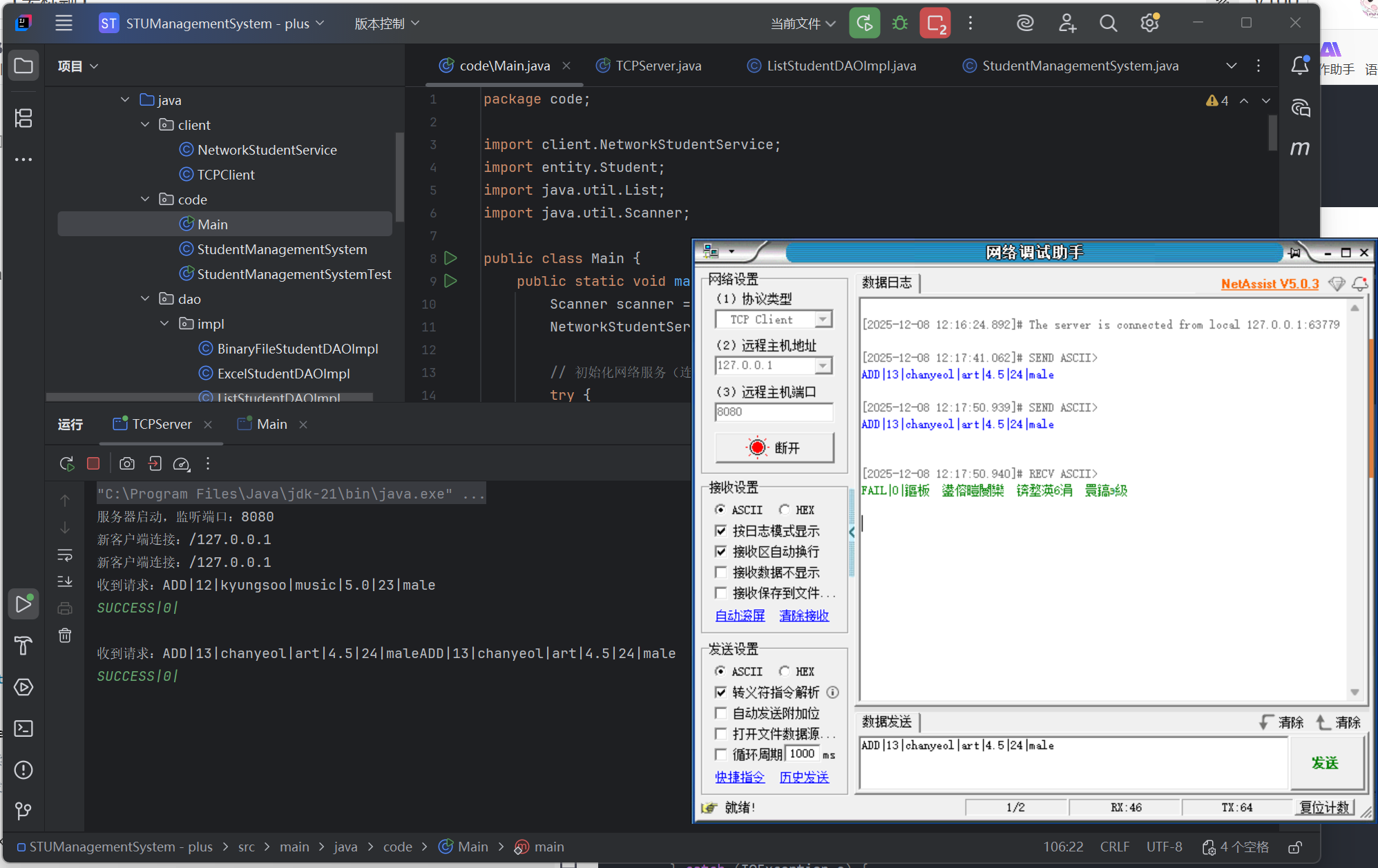Open the Debug bug icon in top toolbar
Viewport: 1378px width, 868px height.
point(899,23)
